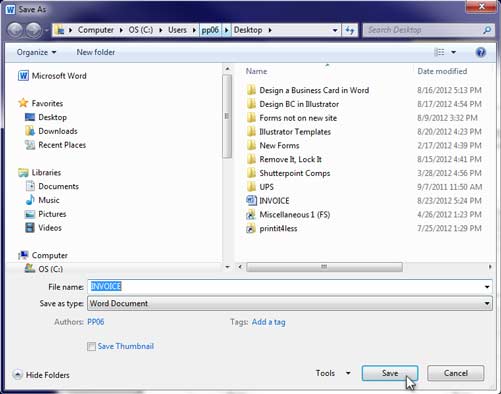
Task: Open the Save as type combo box
Action: 290,303
